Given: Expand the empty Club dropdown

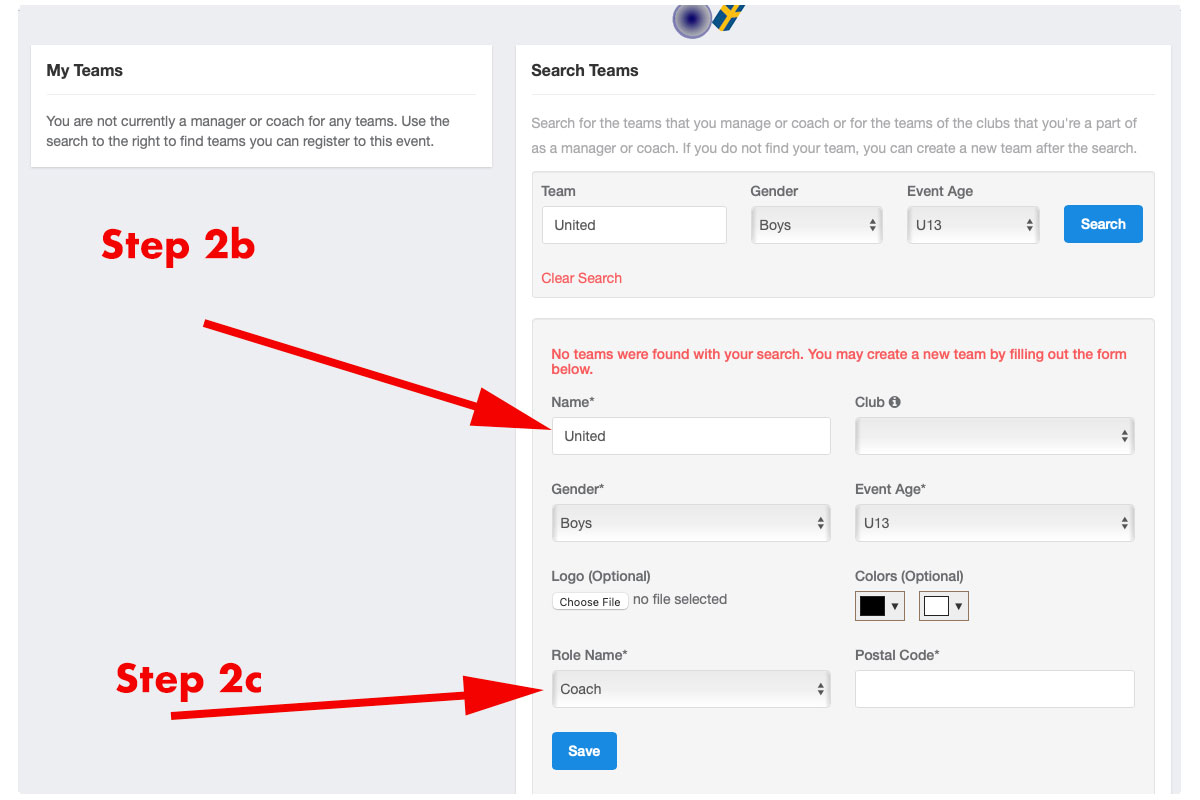Looking at the screenshot, I should (994, 436).
